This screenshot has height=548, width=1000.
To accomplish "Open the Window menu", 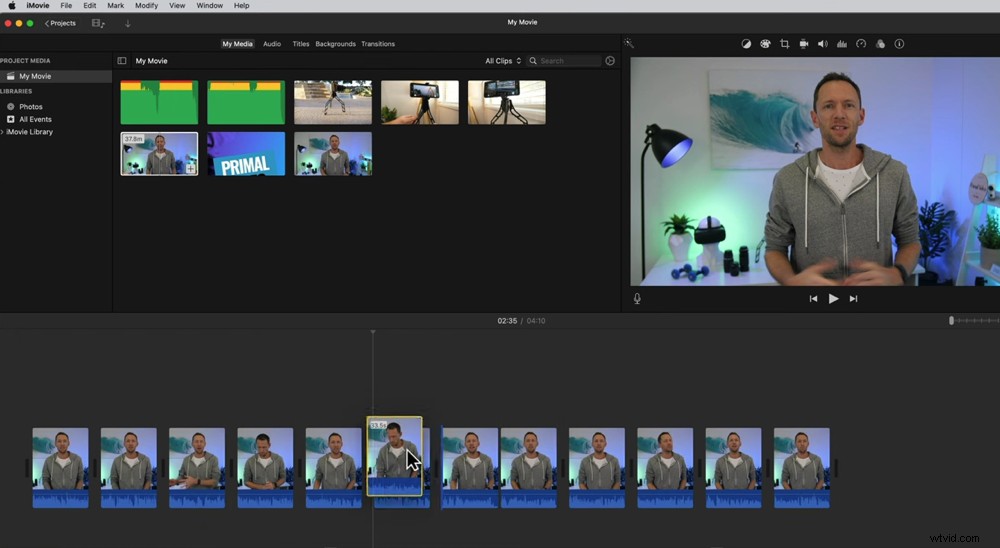I will pyautogui.click(x=209, y=5).
